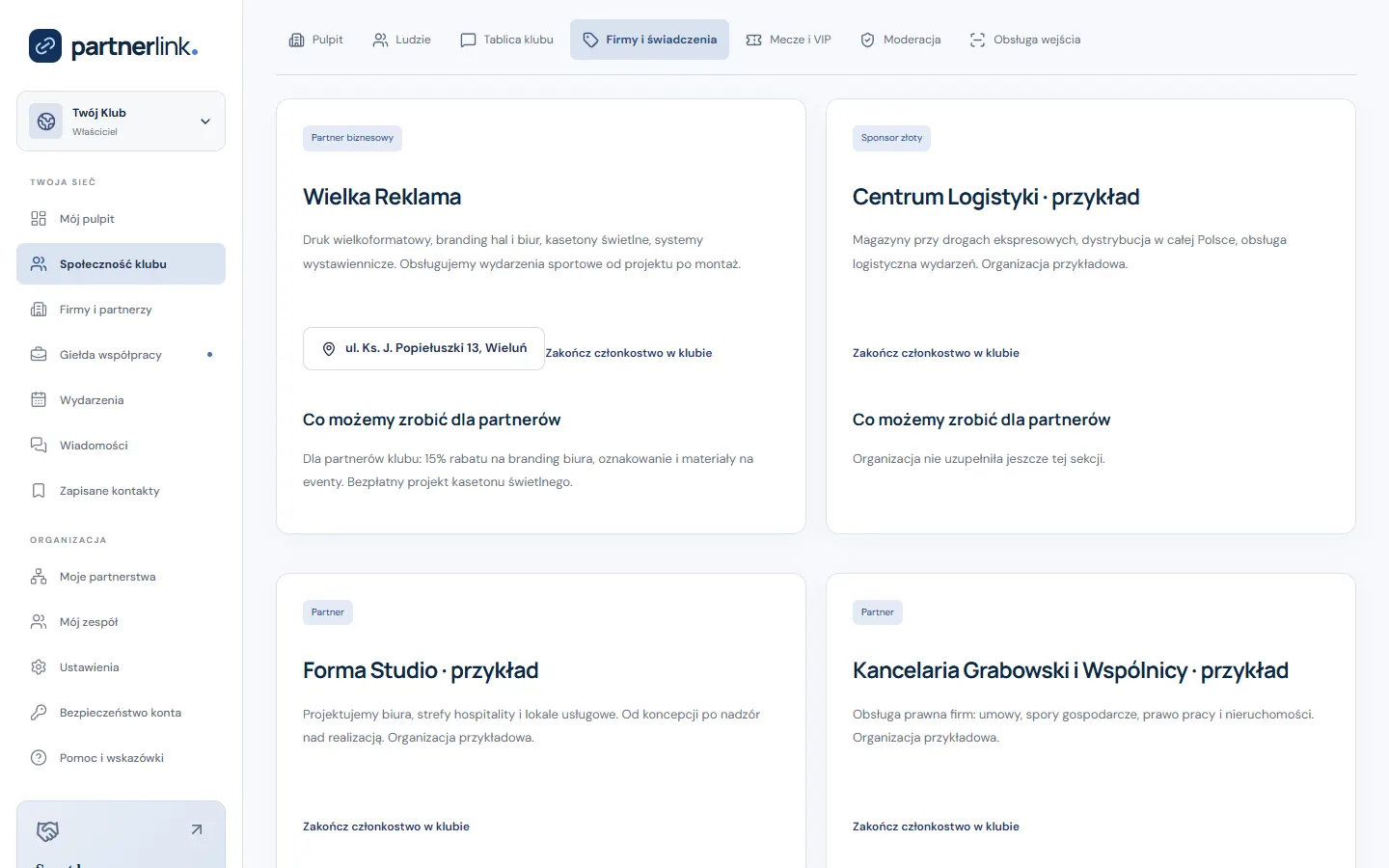Click the Sponsor złoty badge
Viewport: 1389px width, 868px height.
[891, 138]
